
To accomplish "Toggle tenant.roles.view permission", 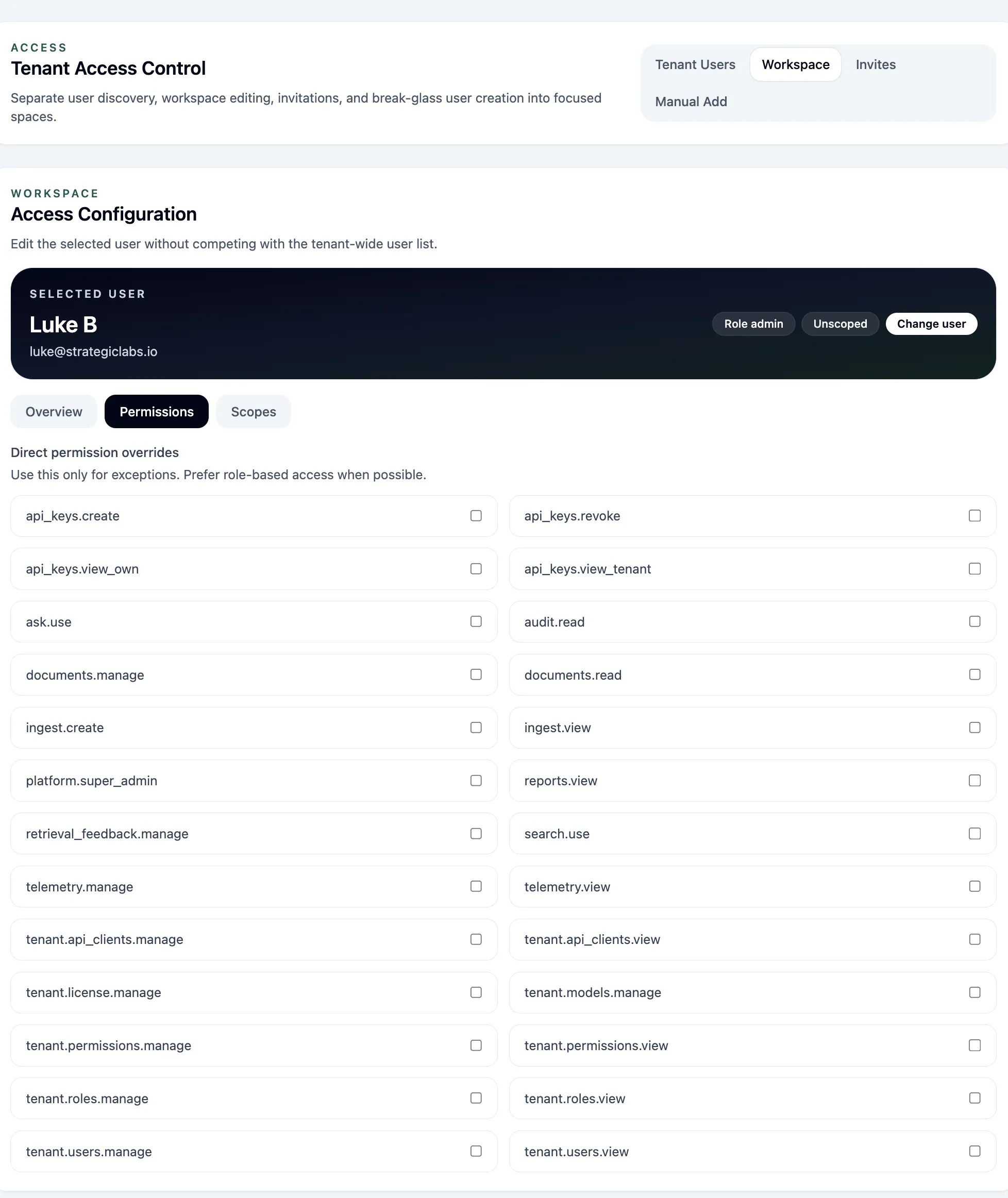I will pyautogui.click(x=975, y=1098).
